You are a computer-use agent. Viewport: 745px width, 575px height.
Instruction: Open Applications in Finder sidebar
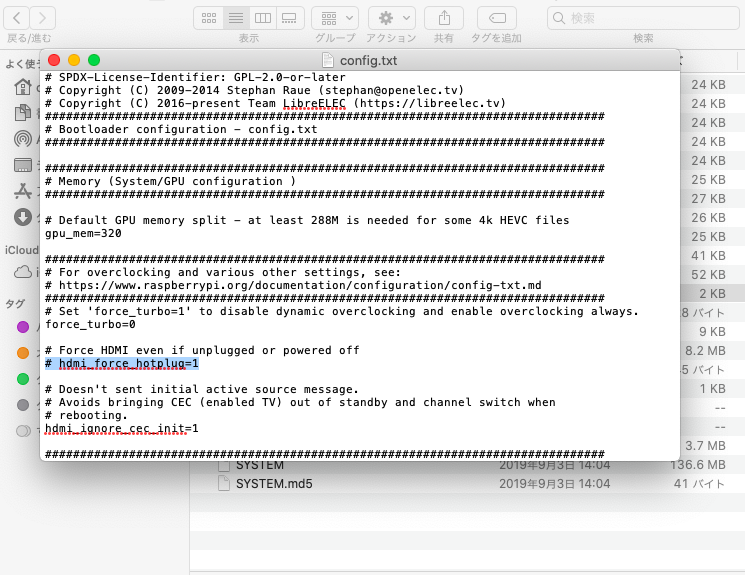tap(22, 191)
